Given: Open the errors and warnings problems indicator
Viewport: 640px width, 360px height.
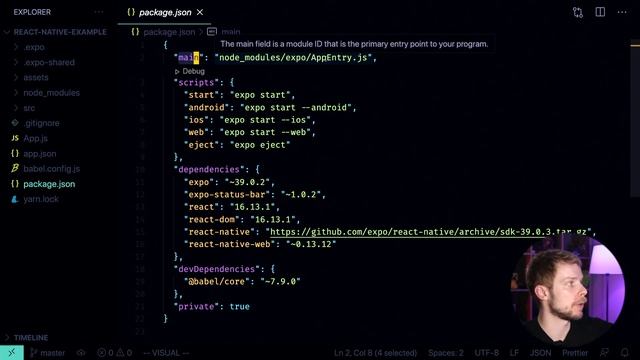Looking at the screenshot, I should click(115, 353).
